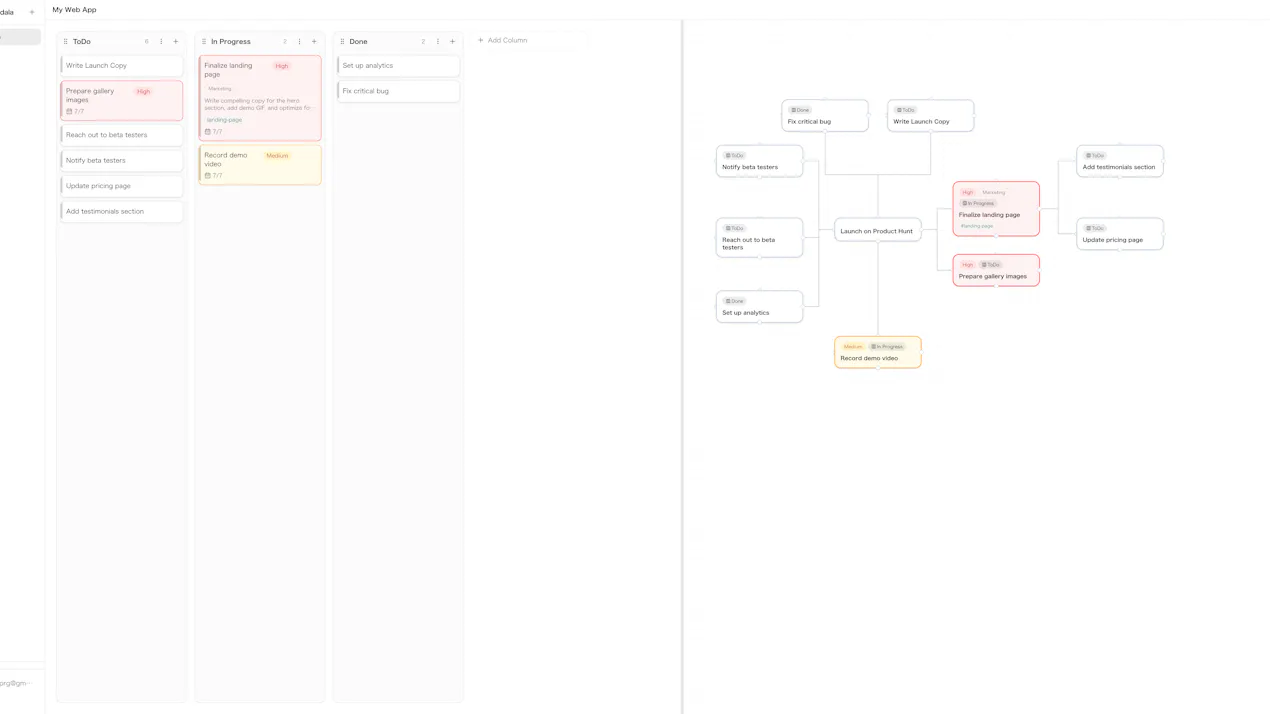This screenshot has height=714, width=1270.
Task: Click the calendar date icon on Finalize landing page card
Action: coord(208,132)
